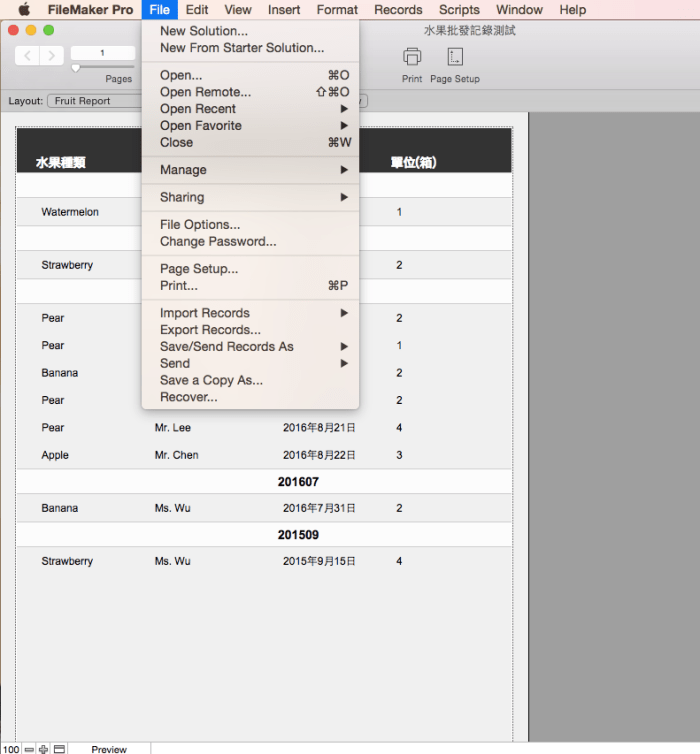This screenshot has height=754, width=700.
Task: Click the zoom in icon in status bar
Action: click(x=43, y=748)
